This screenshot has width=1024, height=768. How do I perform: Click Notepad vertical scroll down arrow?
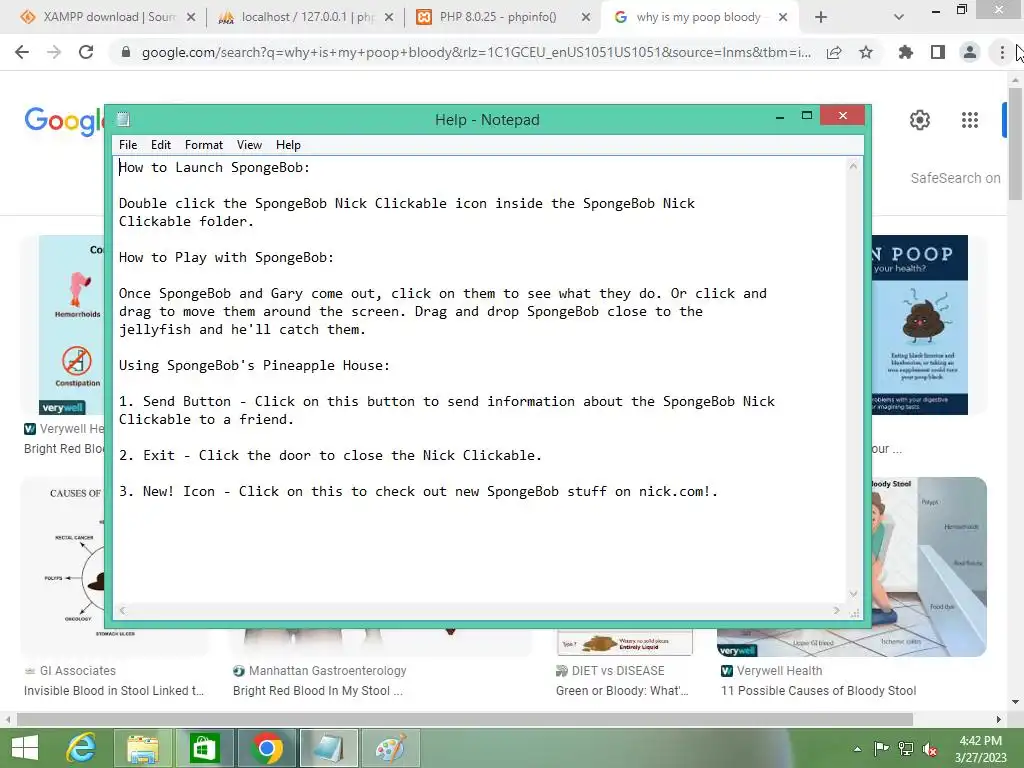(853, 594)
